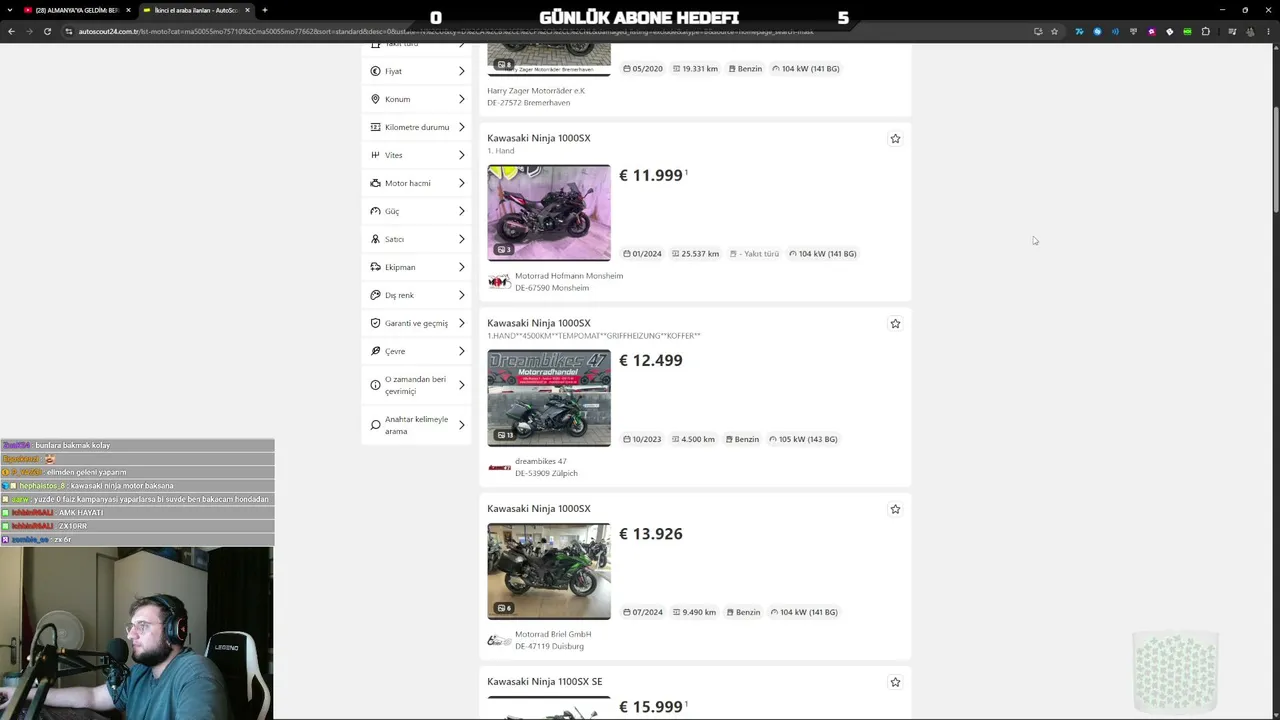Click the Fiyat euro icon in filters
This screenshot has width=1280, height=720.
(375, 71)
